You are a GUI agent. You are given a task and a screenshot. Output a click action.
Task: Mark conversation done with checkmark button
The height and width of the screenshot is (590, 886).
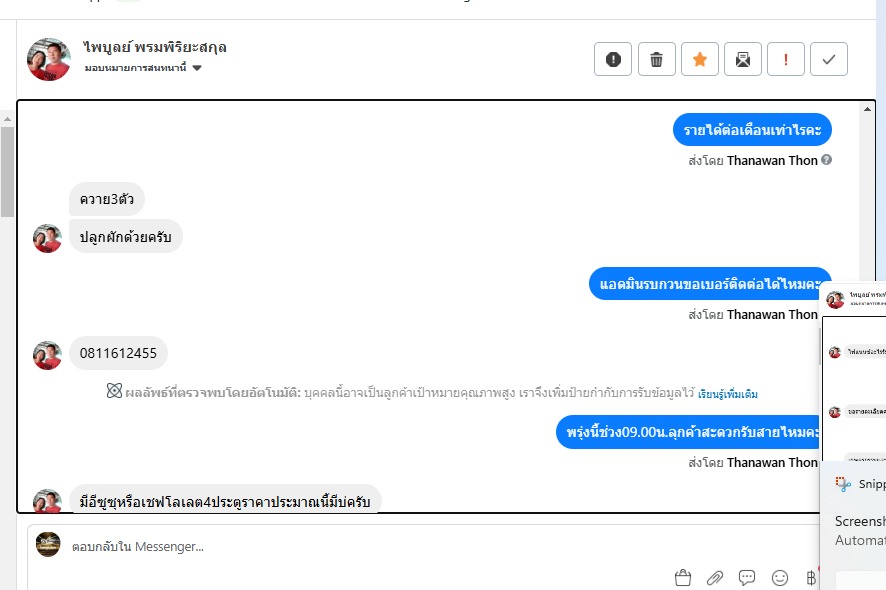coord(829,59)
